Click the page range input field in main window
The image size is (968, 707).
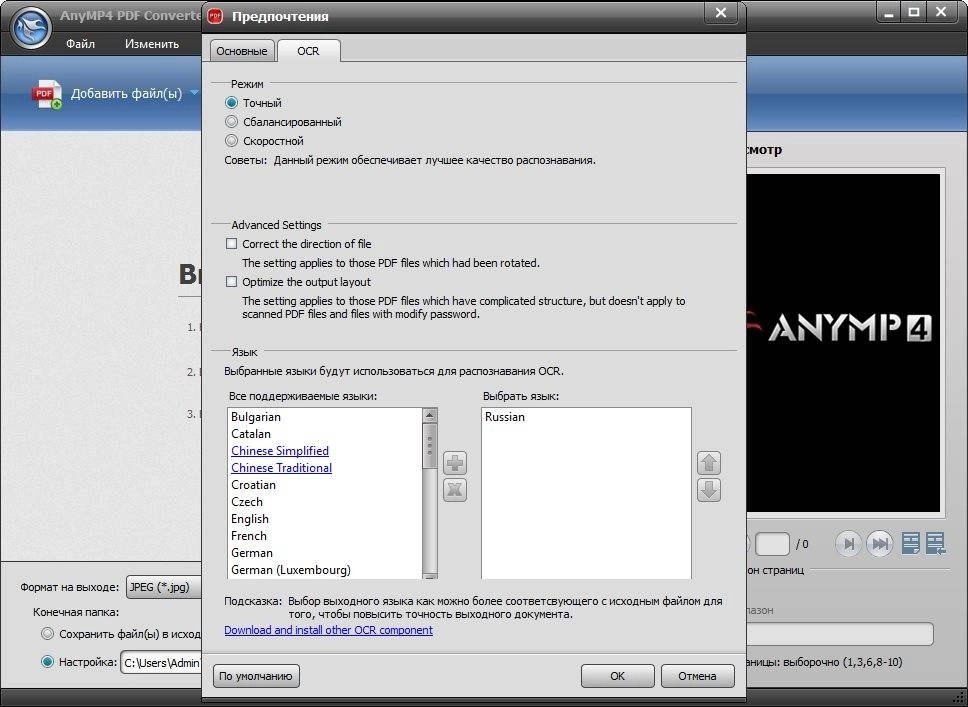click(x=840, y=634)
